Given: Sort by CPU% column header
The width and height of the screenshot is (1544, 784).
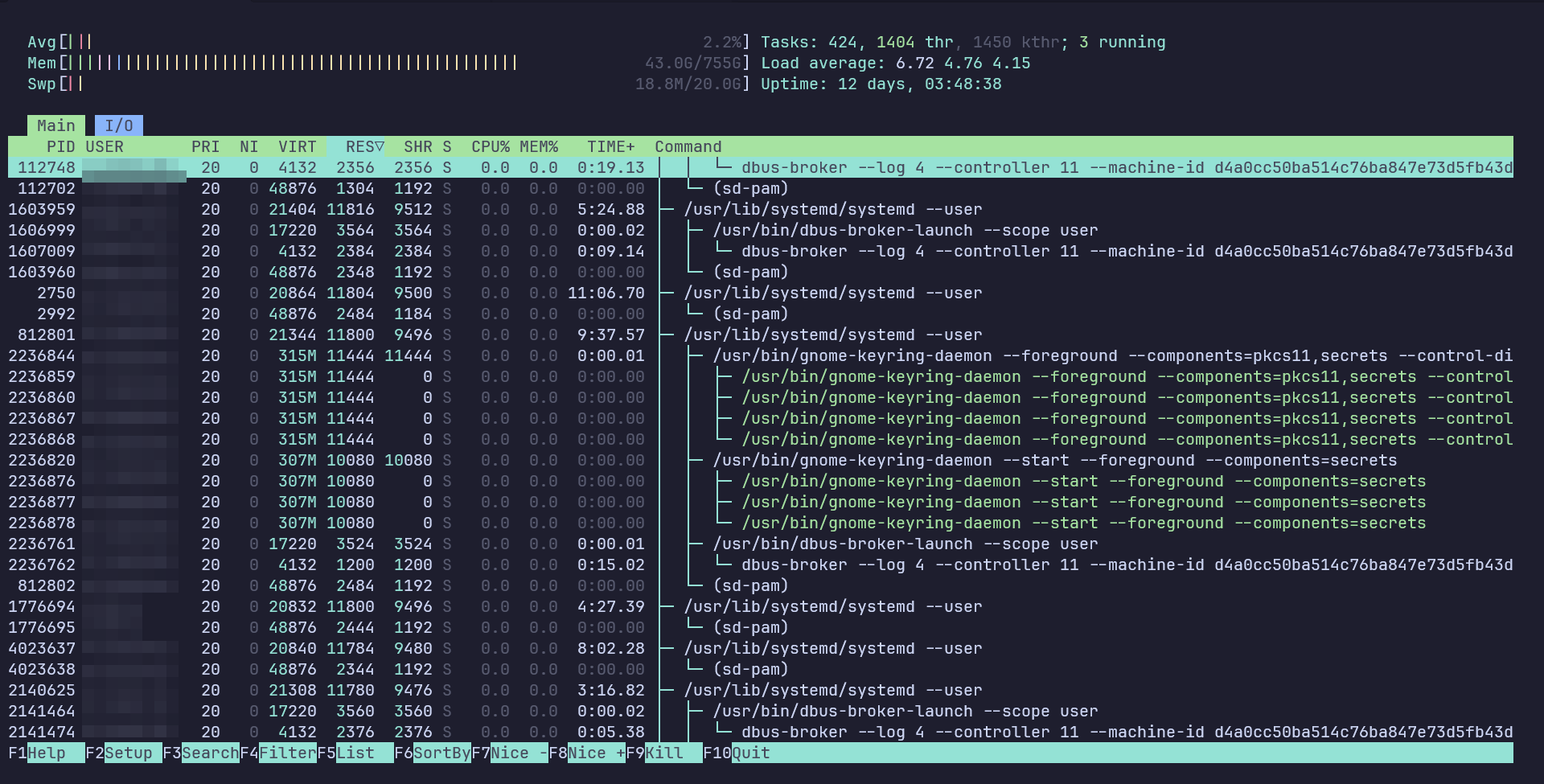Looking at the screenshot, I should tap(491, 146).
